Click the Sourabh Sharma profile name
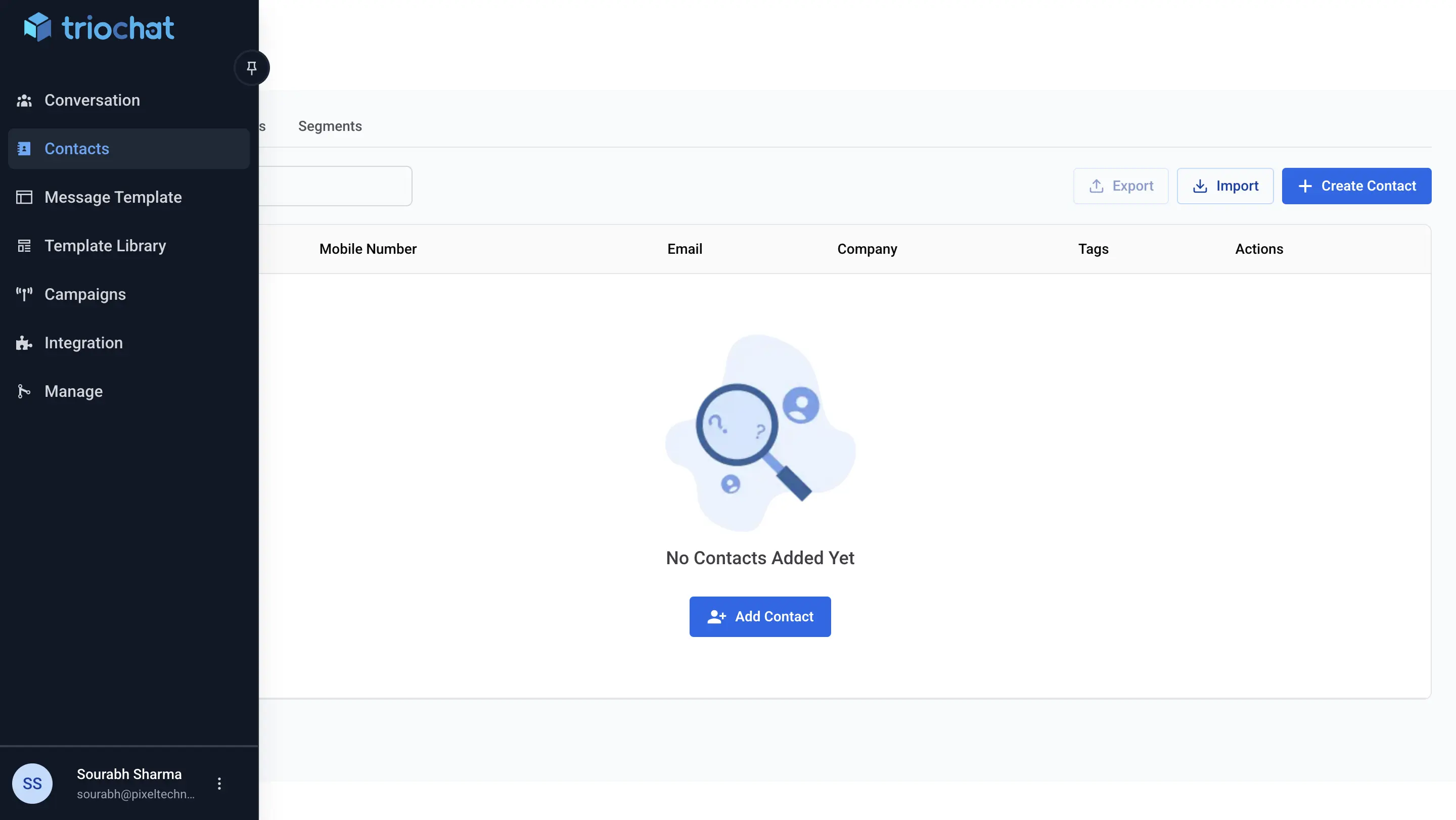The image size is (1456, 820). click(x=129, y=774)
